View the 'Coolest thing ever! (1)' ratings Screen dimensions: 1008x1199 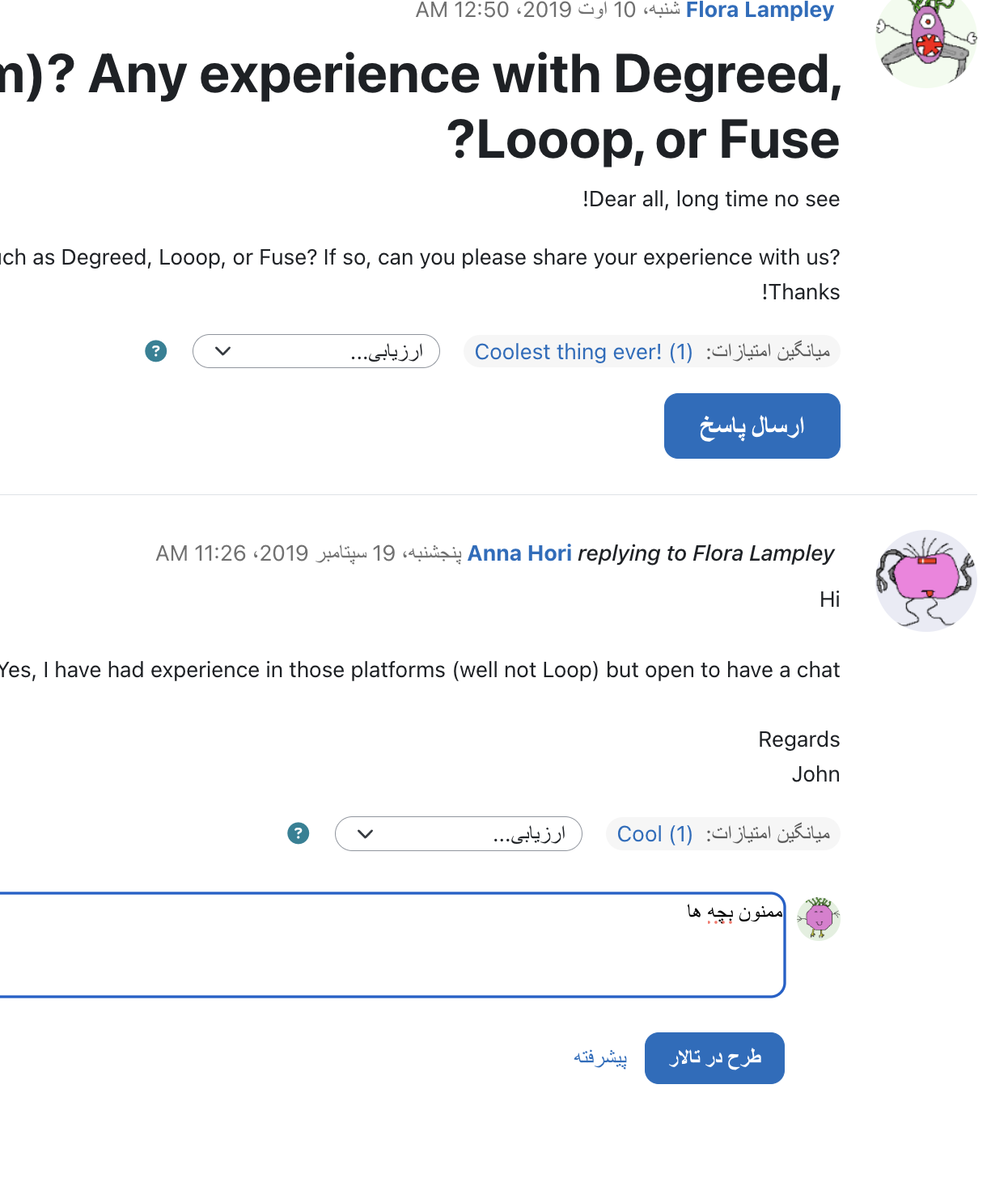pos(583,352)
